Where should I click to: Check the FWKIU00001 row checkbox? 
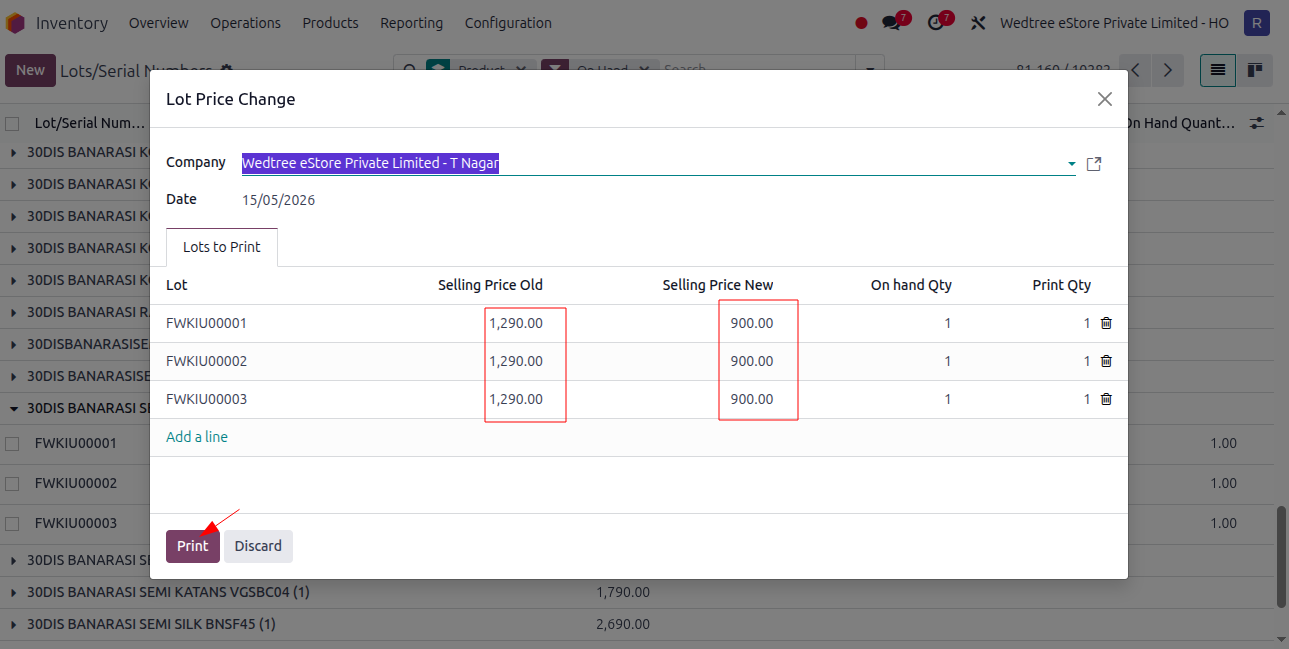coord(12,443)
